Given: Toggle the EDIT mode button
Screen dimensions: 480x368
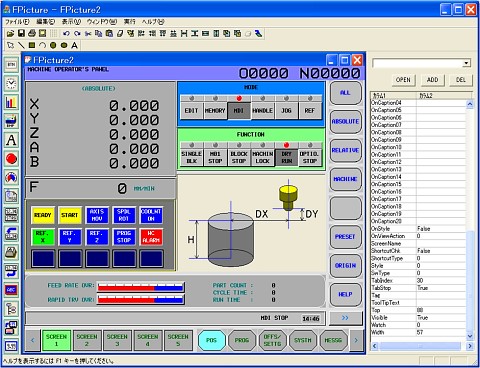Looking at the screenshot, I should click(x=191, y=110).
